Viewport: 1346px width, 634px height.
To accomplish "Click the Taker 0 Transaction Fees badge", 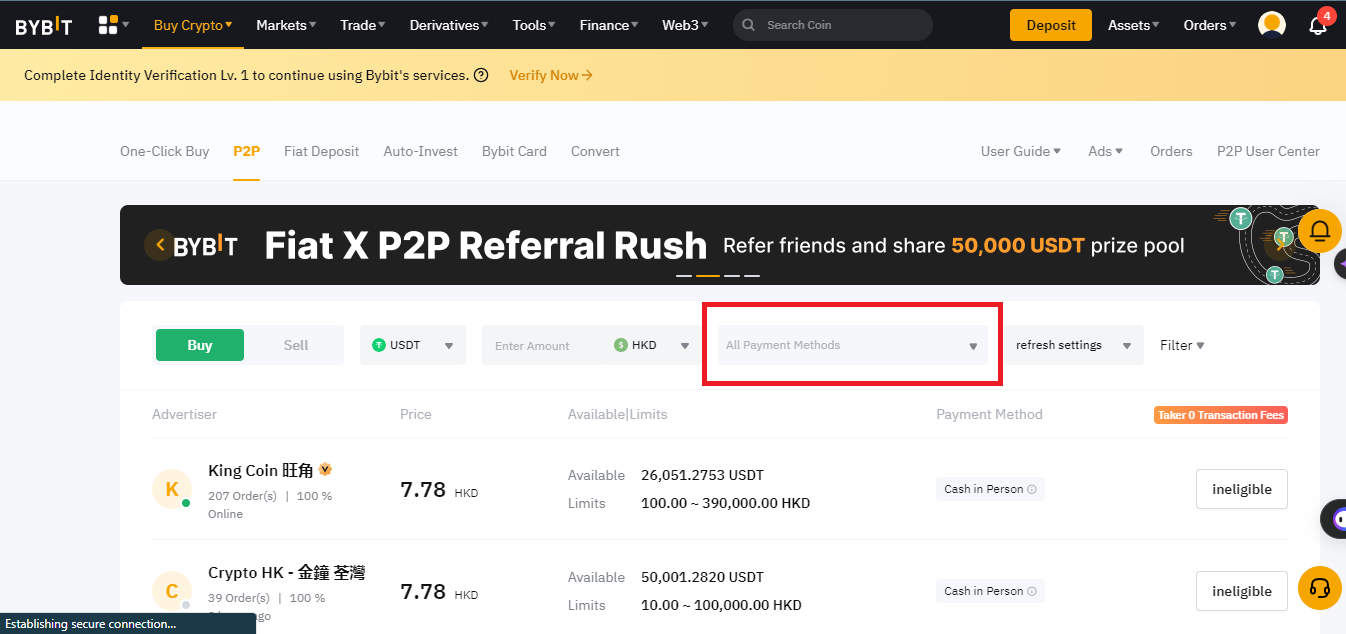I will pos(1221,415).
